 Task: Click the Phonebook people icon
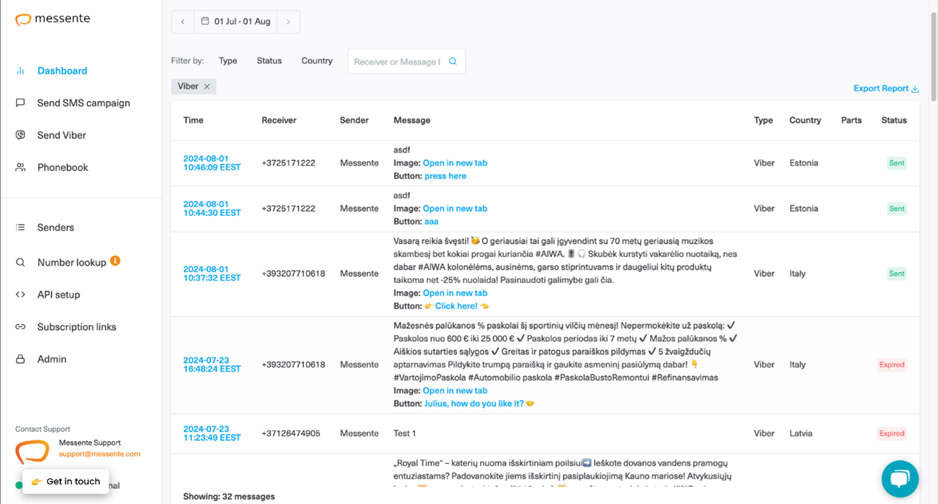click(x=20, y=167)
